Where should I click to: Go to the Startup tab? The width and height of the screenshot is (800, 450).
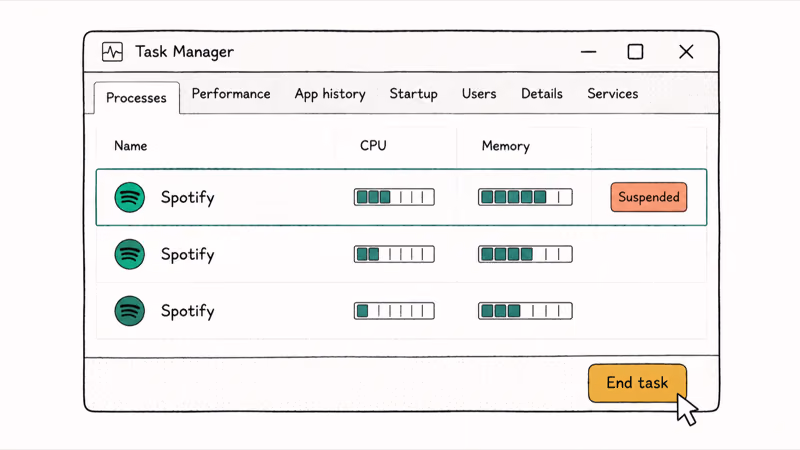click(x=413, y=94)
